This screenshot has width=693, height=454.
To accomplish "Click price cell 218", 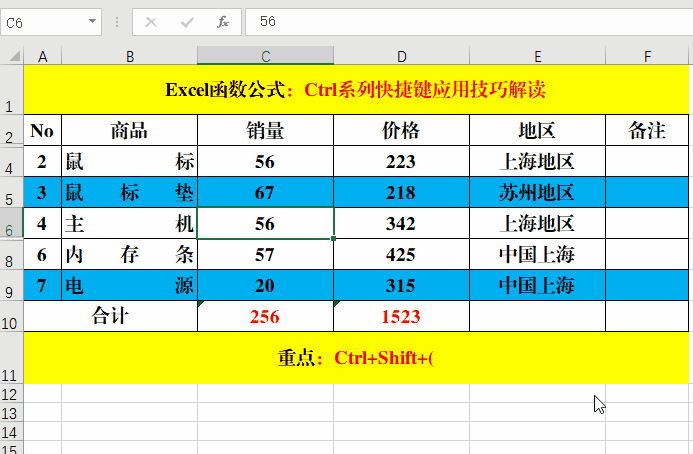I will (x=401, y=192).
